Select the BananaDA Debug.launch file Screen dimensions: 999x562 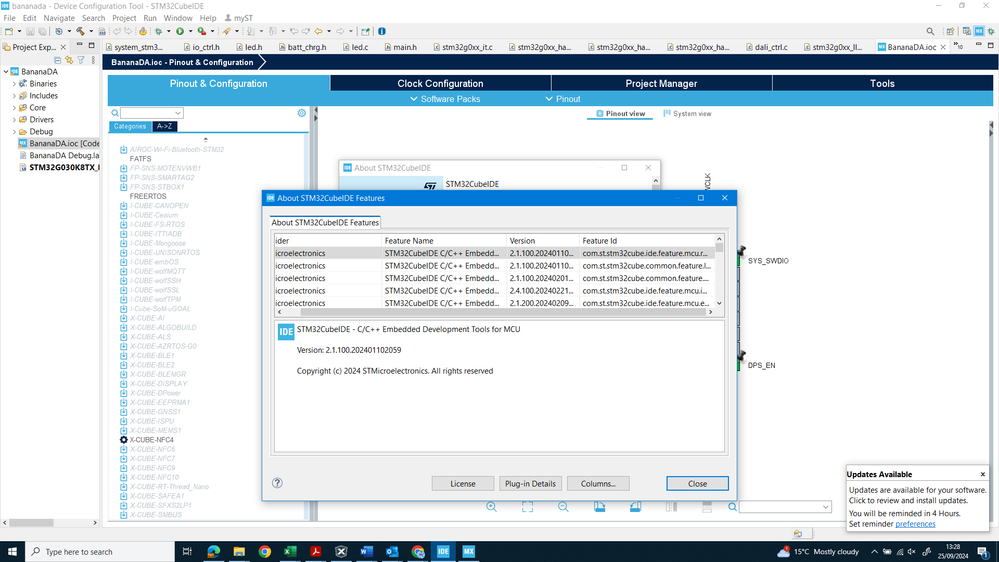(59, 155)
